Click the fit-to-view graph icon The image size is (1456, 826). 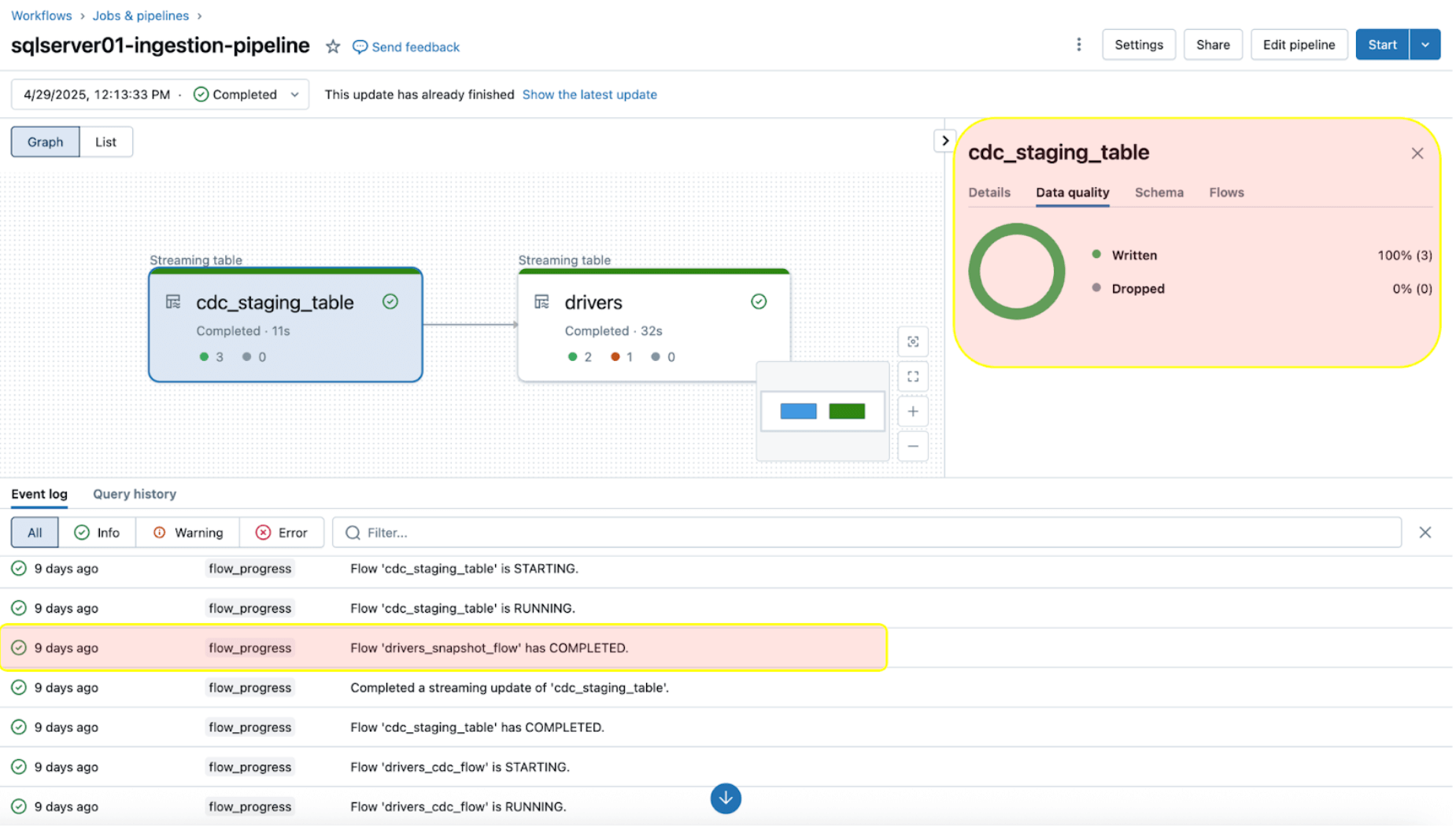coord(913,341)
